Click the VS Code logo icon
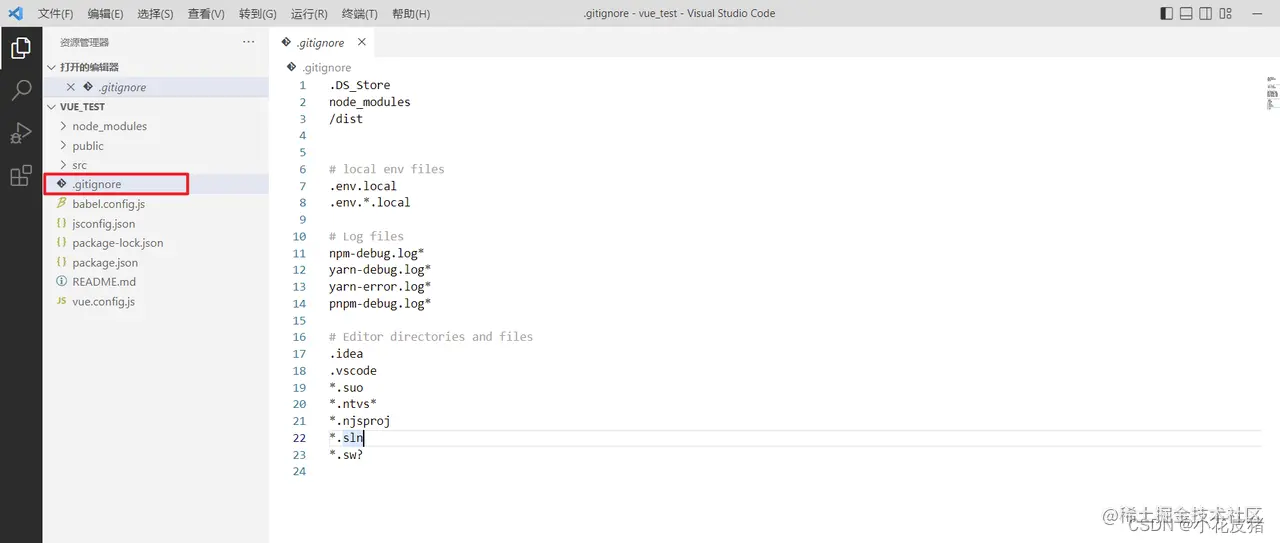Image resolution: width=1280 pixels, height=543 pixels. (x=15, y=13)
